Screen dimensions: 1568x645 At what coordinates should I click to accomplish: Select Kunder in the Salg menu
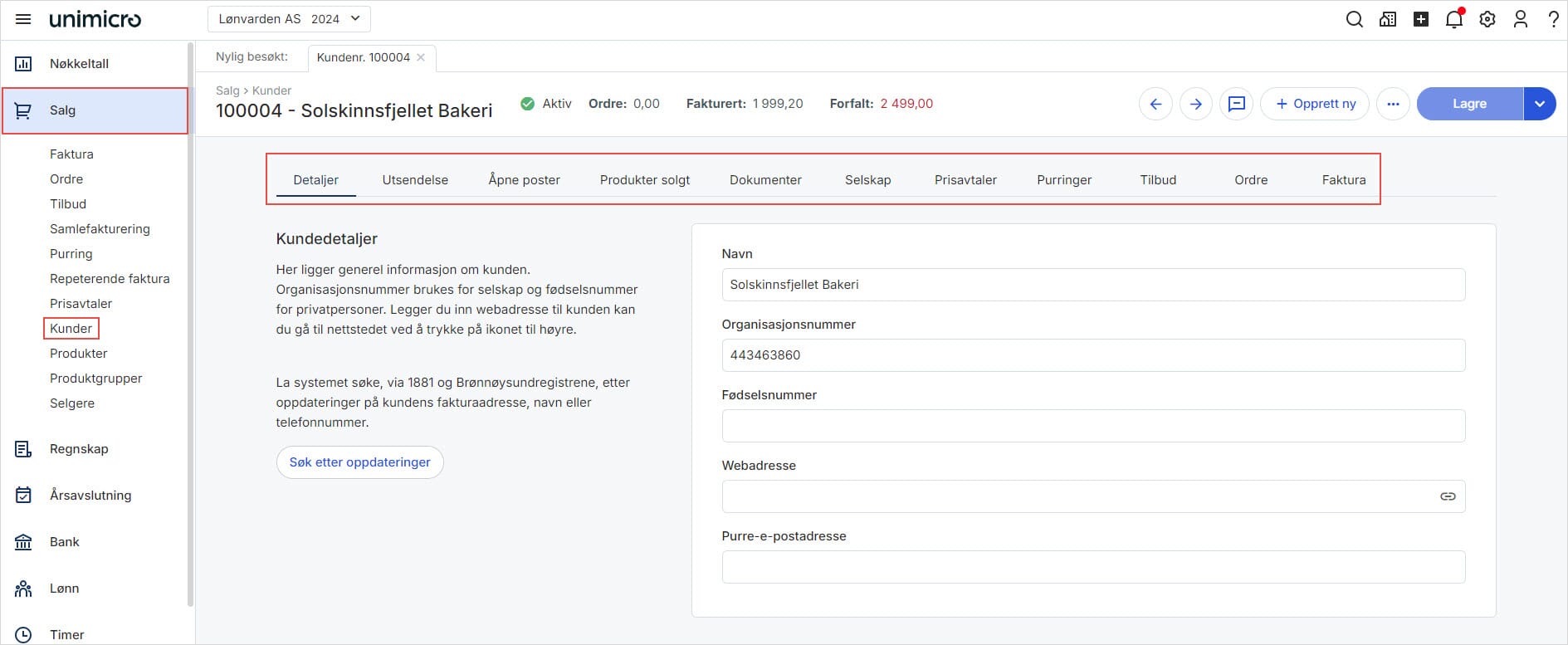[x=71, y=329]
